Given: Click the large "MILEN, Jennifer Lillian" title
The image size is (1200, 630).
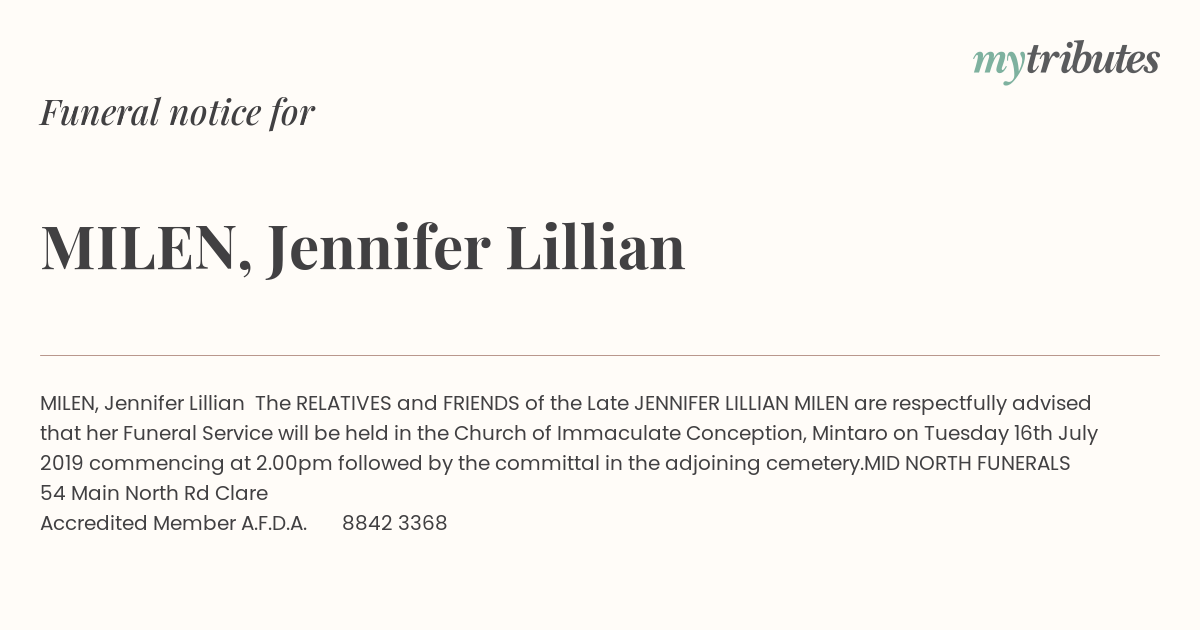Looking at the screenshot, I should [363, 248].
